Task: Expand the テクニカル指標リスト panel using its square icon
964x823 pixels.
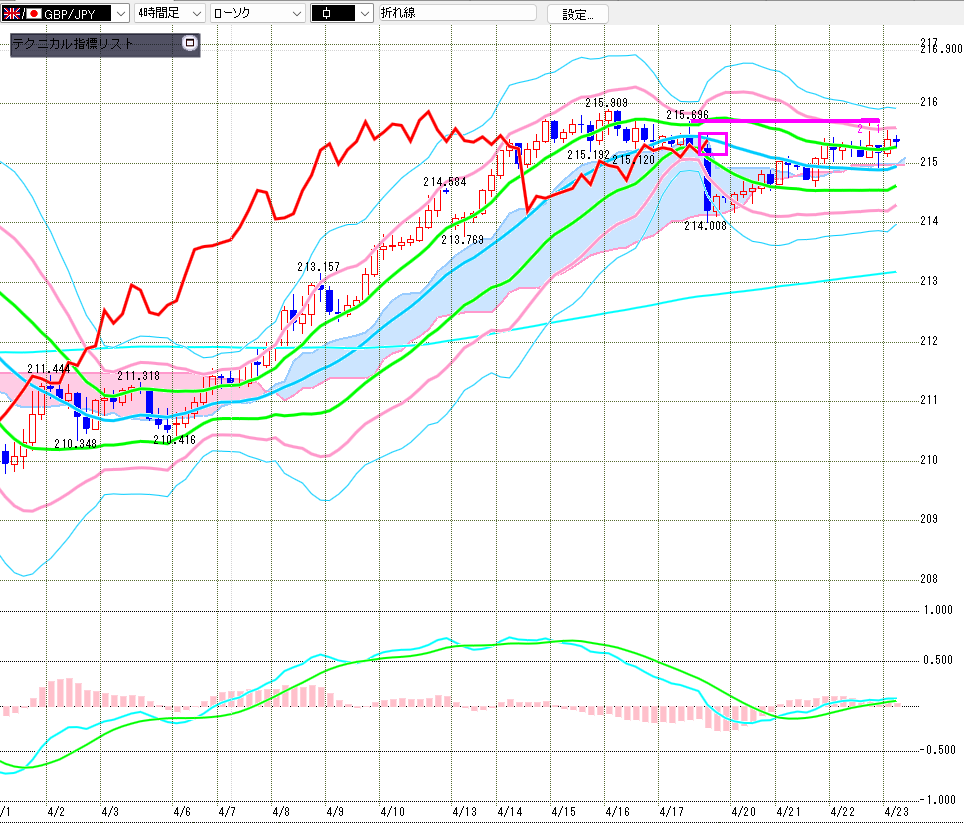Action: pyautogui.click(x=190, y=45)
